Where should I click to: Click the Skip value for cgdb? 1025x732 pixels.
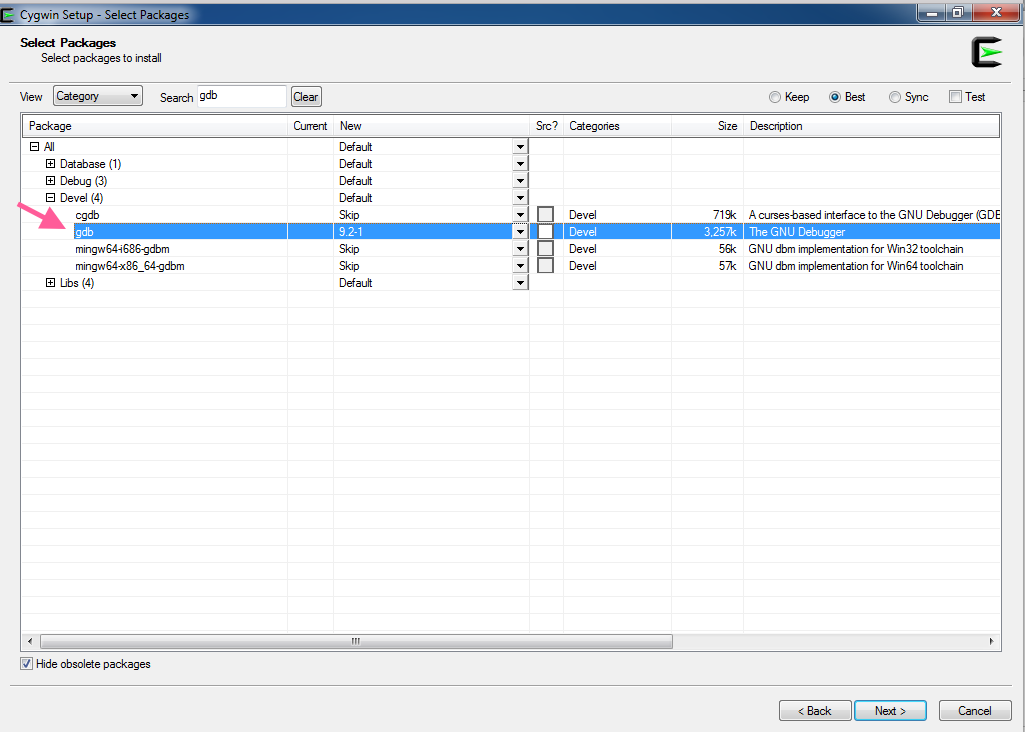coord(349,214)
